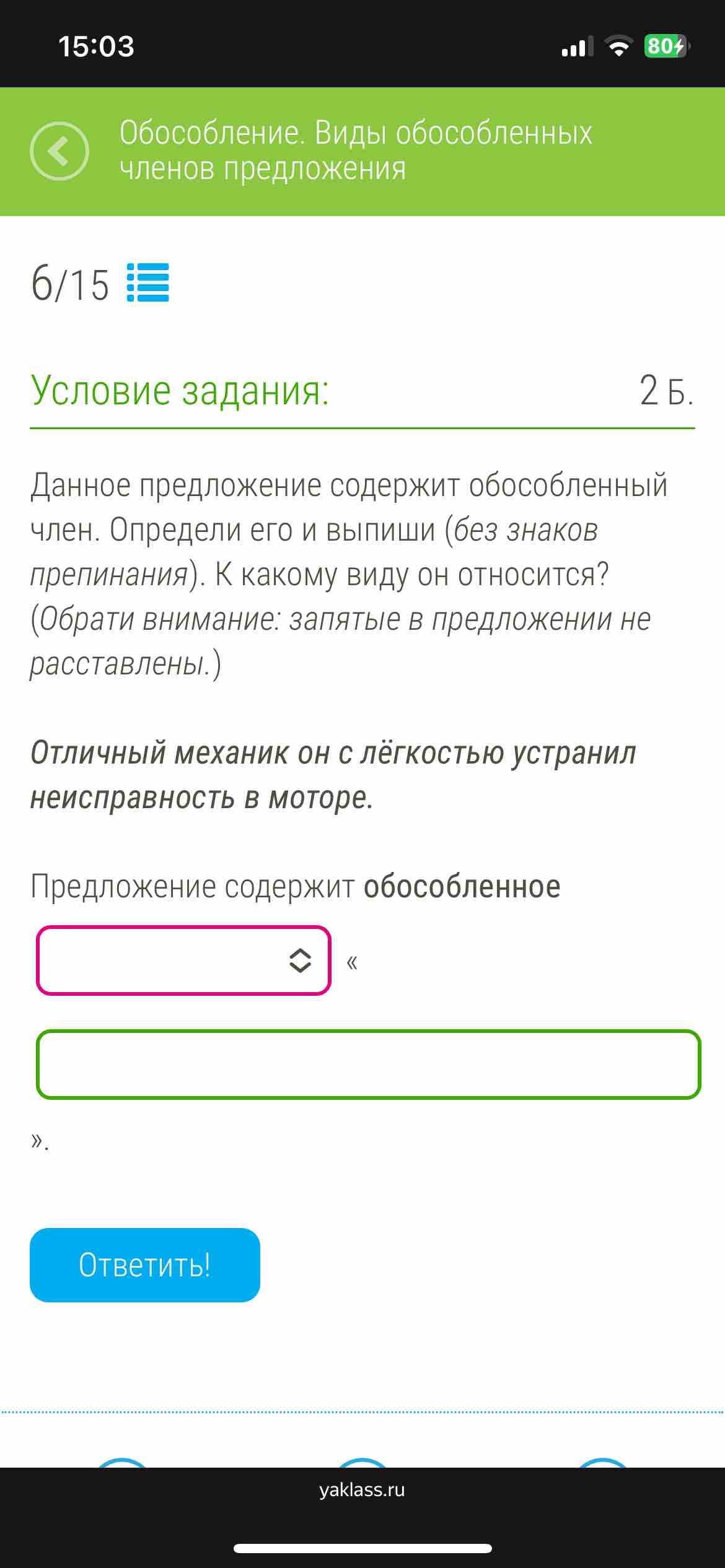Open the isolated member type dropdown
This screenshot has width=725, height=1568.
pos(183,960)
